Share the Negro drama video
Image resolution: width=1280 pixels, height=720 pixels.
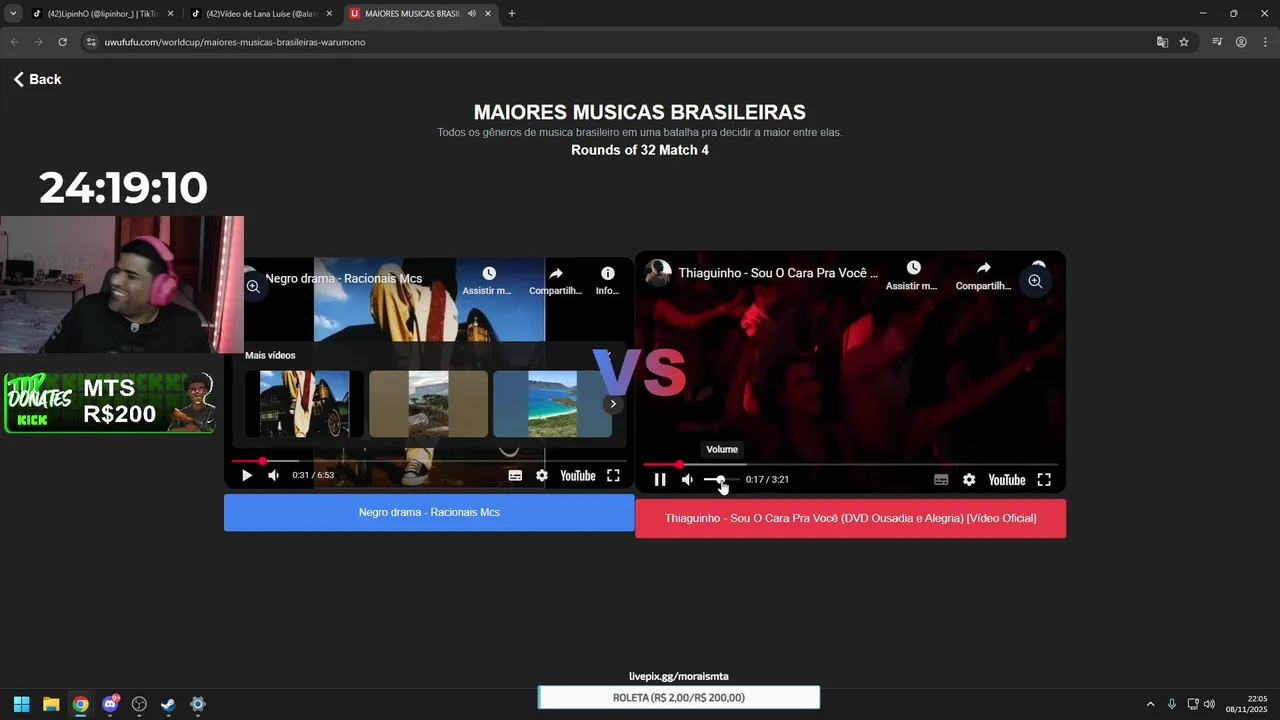click(x=556, y=281)
